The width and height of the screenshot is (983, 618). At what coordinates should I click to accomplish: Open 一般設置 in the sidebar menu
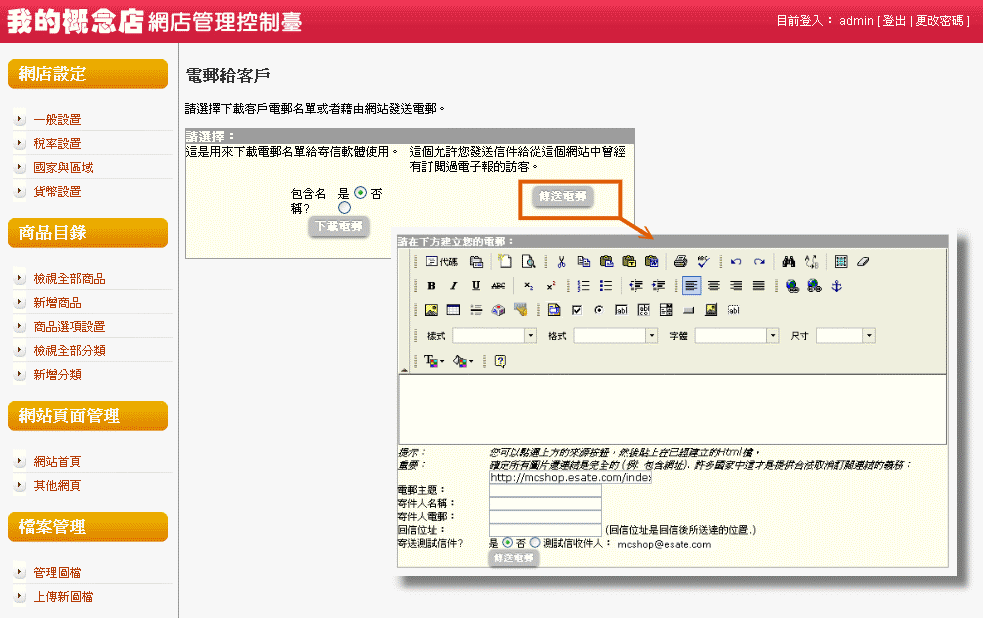coord(57,120)
